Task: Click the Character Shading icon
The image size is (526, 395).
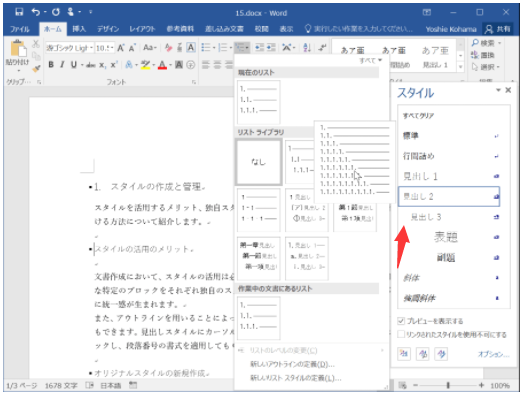Action: [x=179, y=65]
